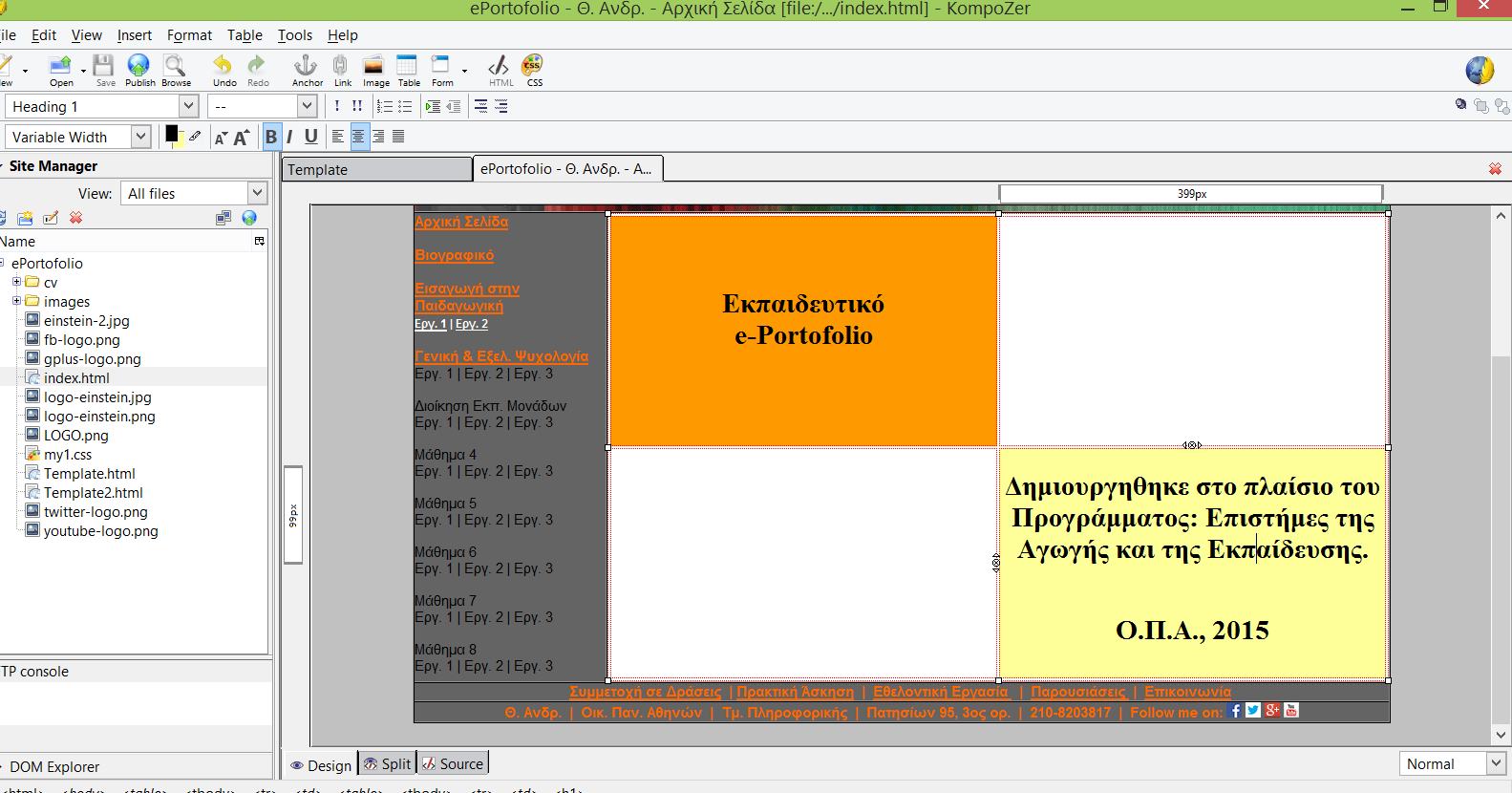This screenshot has width=1512, height=793.
Task: Open the Form icon dropdown arrow
Action: [x=464, y=71]
